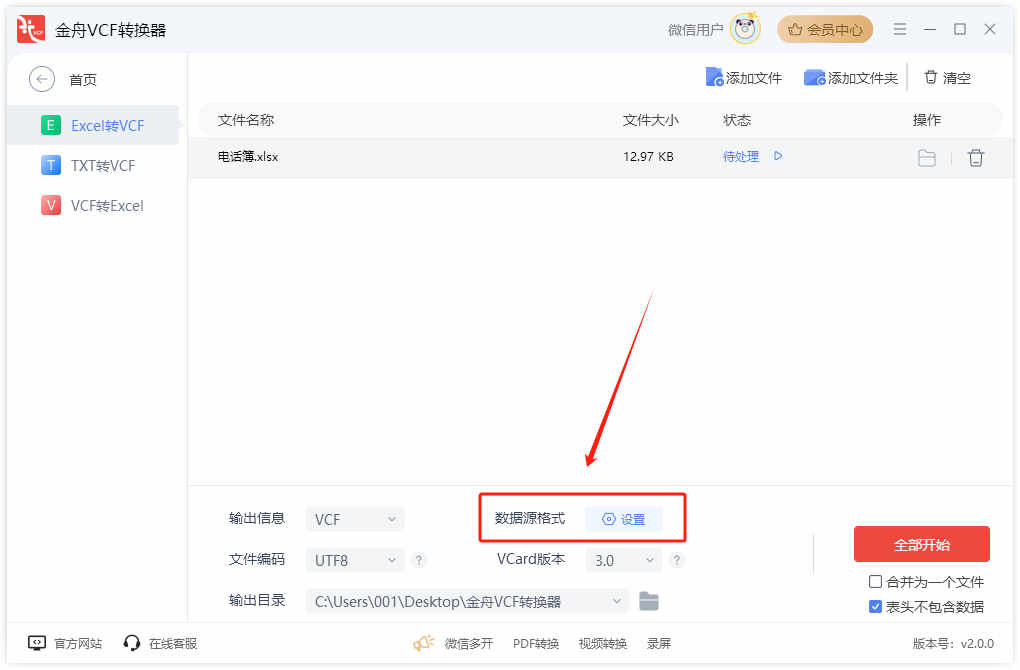Open the 输出目录 path dropdown
This screenshot has height=670, width=1020.
click(x=466, y=602)
